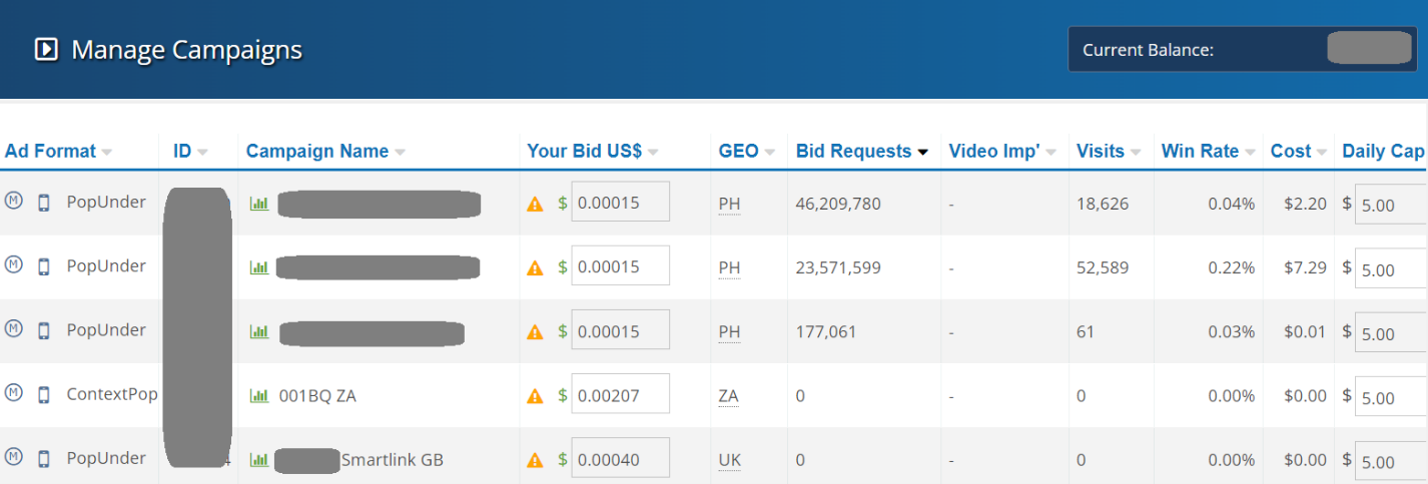The height and width of the screenshot is (484, 1428).
Task: Click the warning triangle next to the 0.00207 bid
Action: 535,396
